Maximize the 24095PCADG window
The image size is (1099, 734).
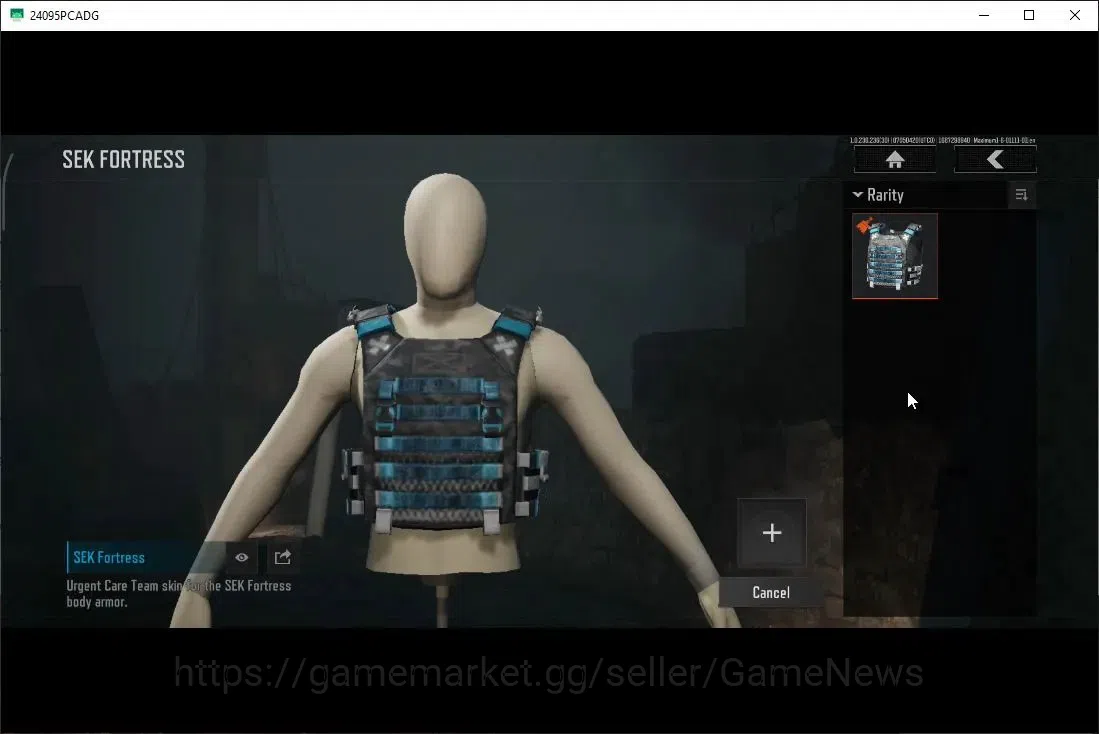pos(1029,15)
